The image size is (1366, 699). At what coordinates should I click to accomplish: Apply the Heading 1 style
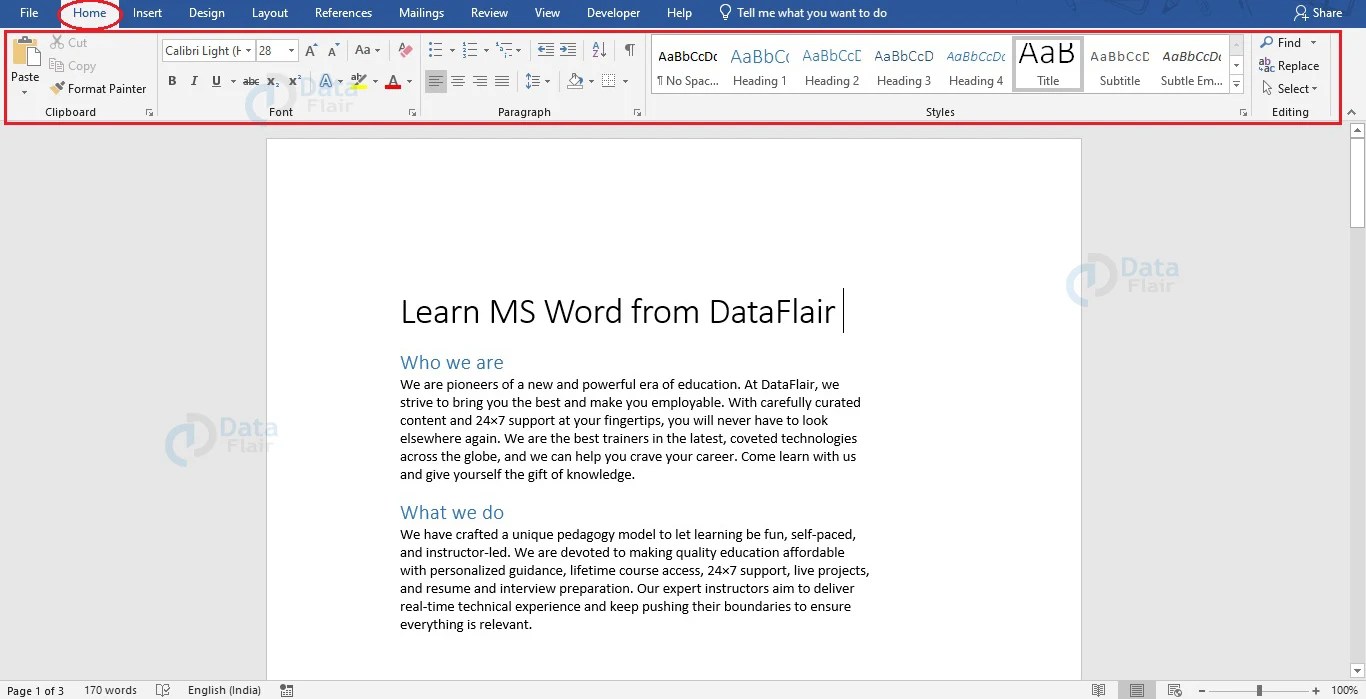[759, 64]
